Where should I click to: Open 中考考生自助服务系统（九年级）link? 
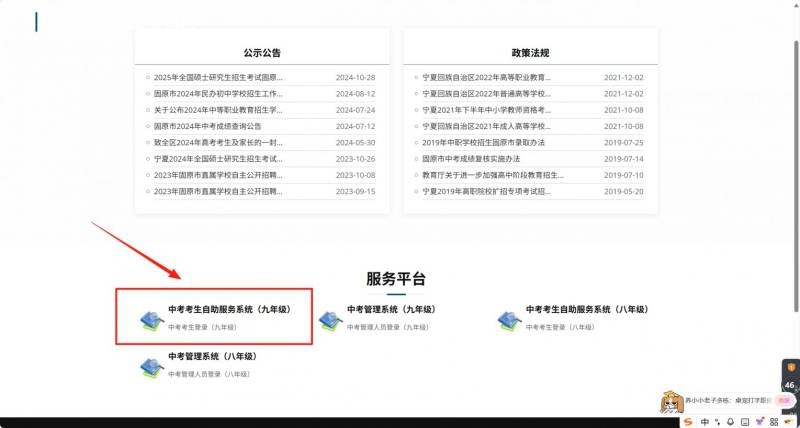pos(229,310)
